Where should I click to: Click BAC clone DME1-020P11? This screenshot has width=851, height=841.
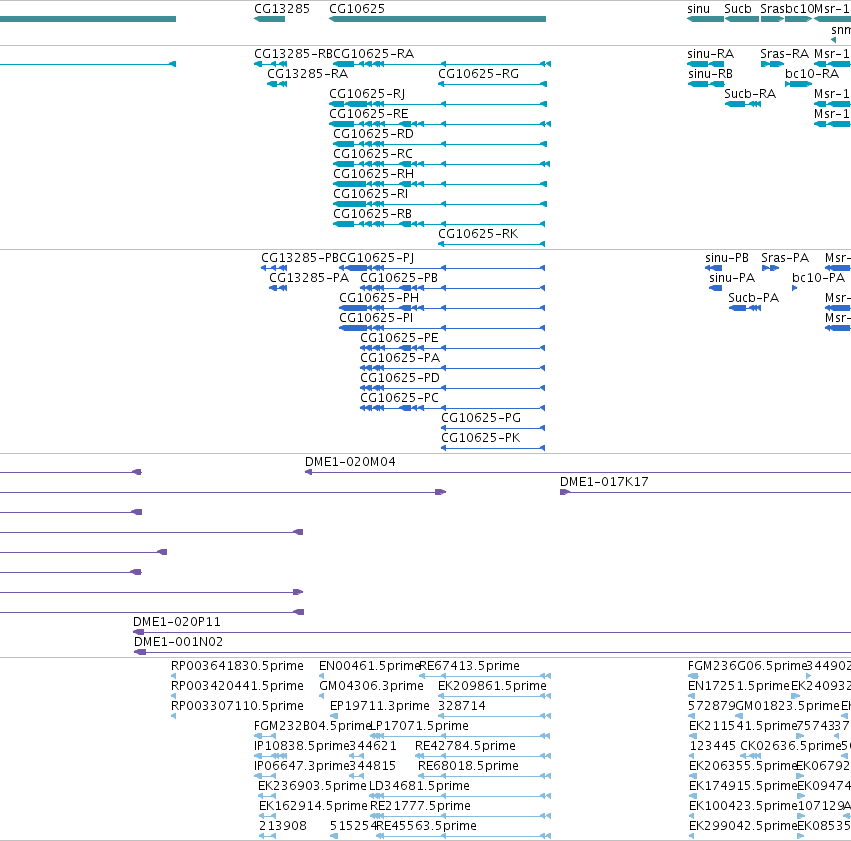coord(177,622)
